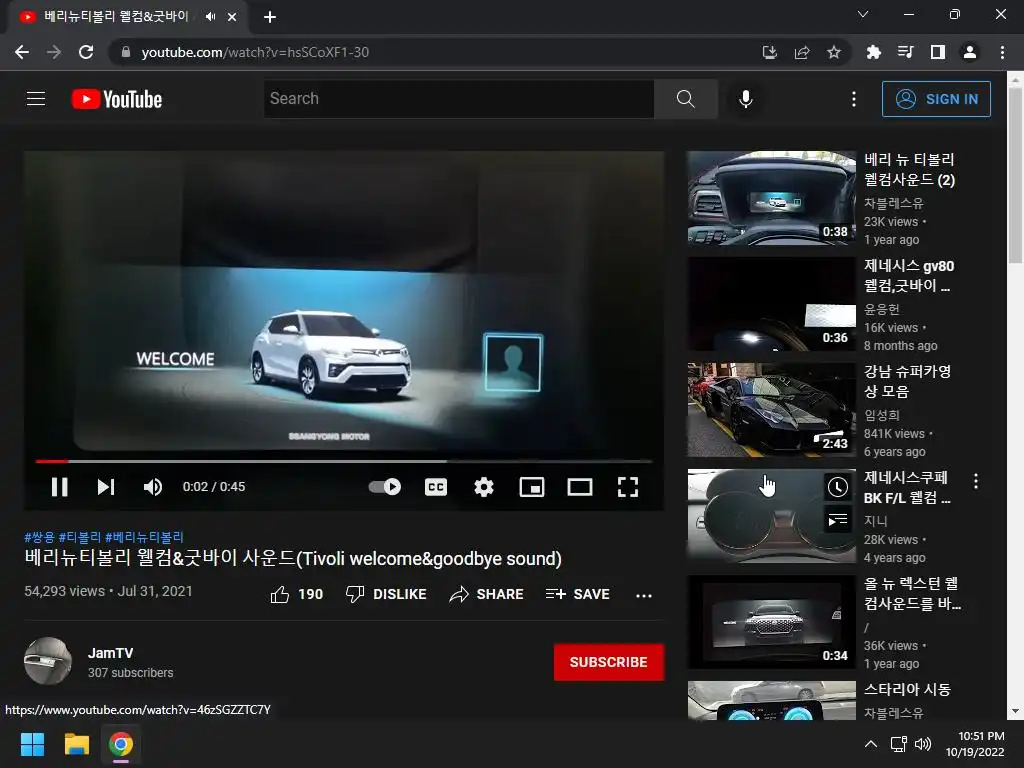Focus the YouTube Search field

click(x=458, y=99)
